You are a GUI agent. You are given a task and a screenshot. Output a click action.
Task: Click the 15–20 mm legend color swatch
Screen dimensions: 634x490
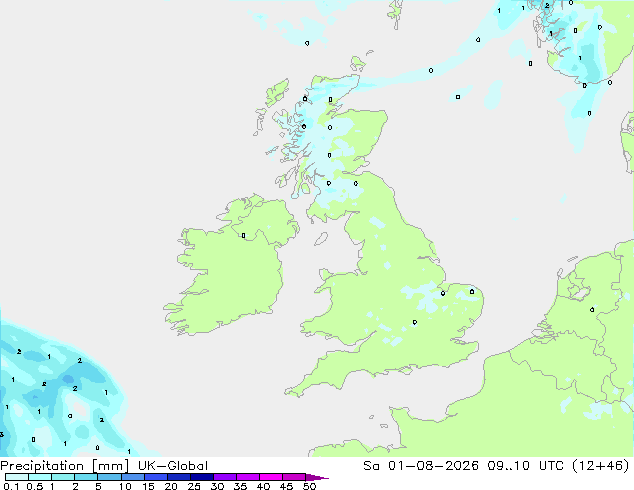pyautogui.click(x=156, y=477)
